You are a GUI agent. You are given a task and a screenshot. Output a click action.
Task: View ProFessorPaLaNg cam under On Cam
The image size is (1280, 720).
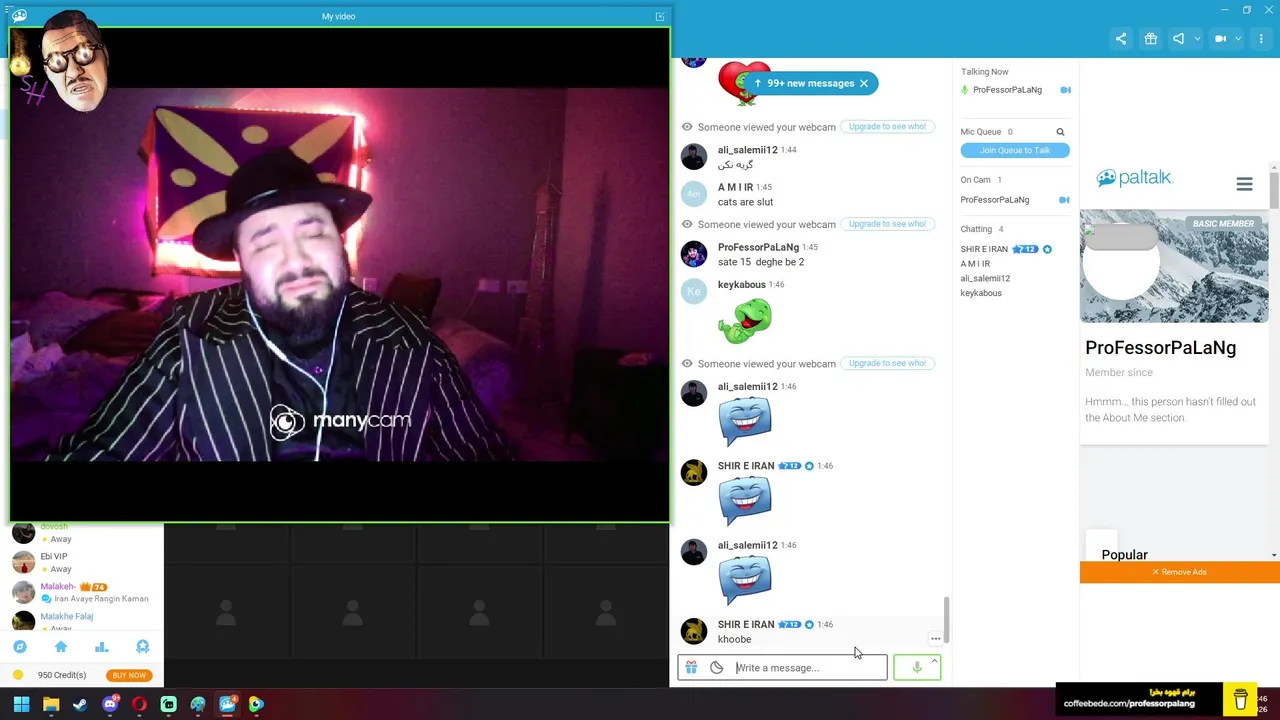(1064, 200)
